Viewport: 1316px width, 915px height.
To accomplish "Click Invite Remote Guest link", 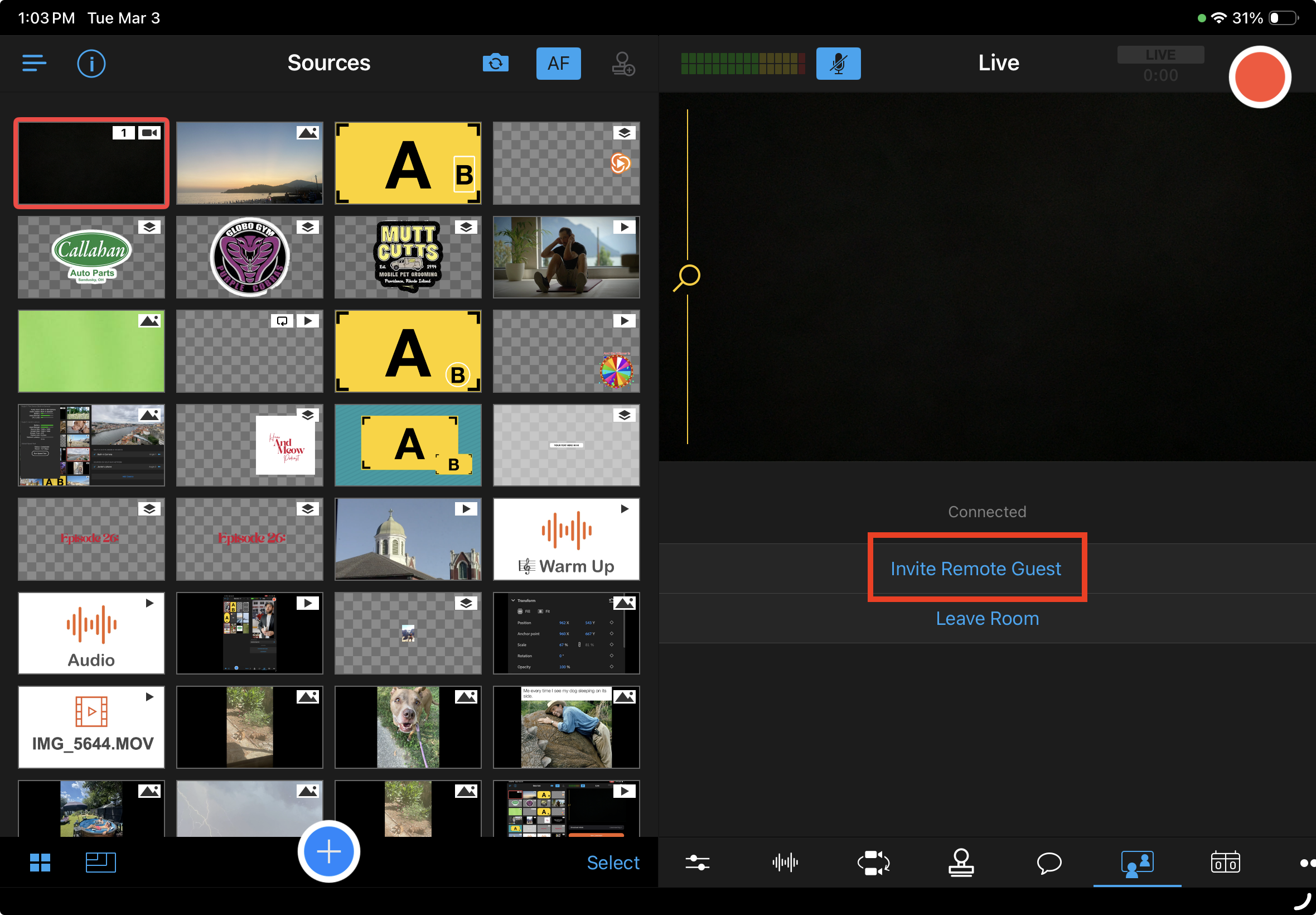I will pos(975,568).
